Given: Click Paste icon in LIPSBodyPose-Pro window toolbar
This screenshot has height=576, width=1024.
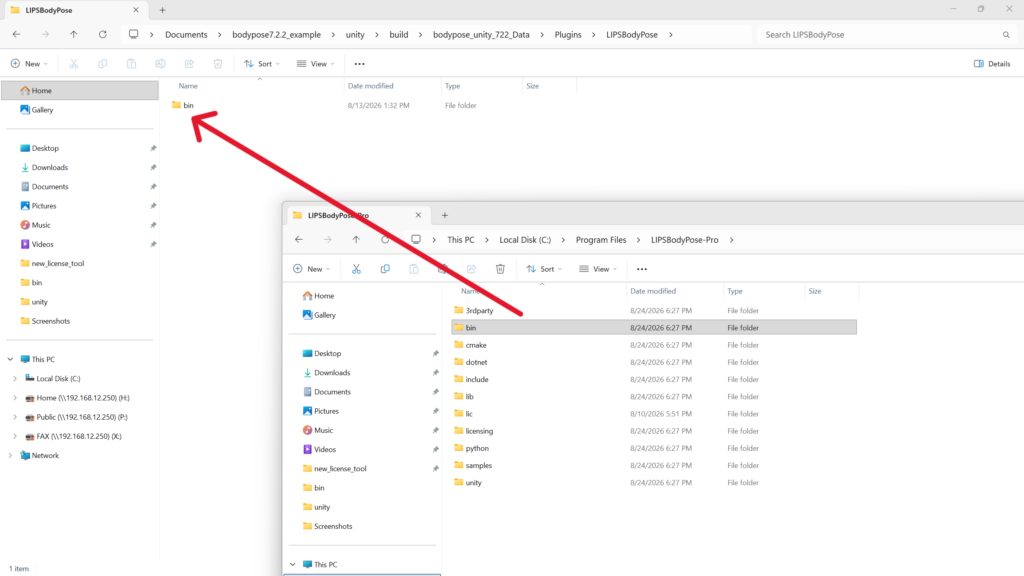Looking at the screenshot, I should coord(414,269).
